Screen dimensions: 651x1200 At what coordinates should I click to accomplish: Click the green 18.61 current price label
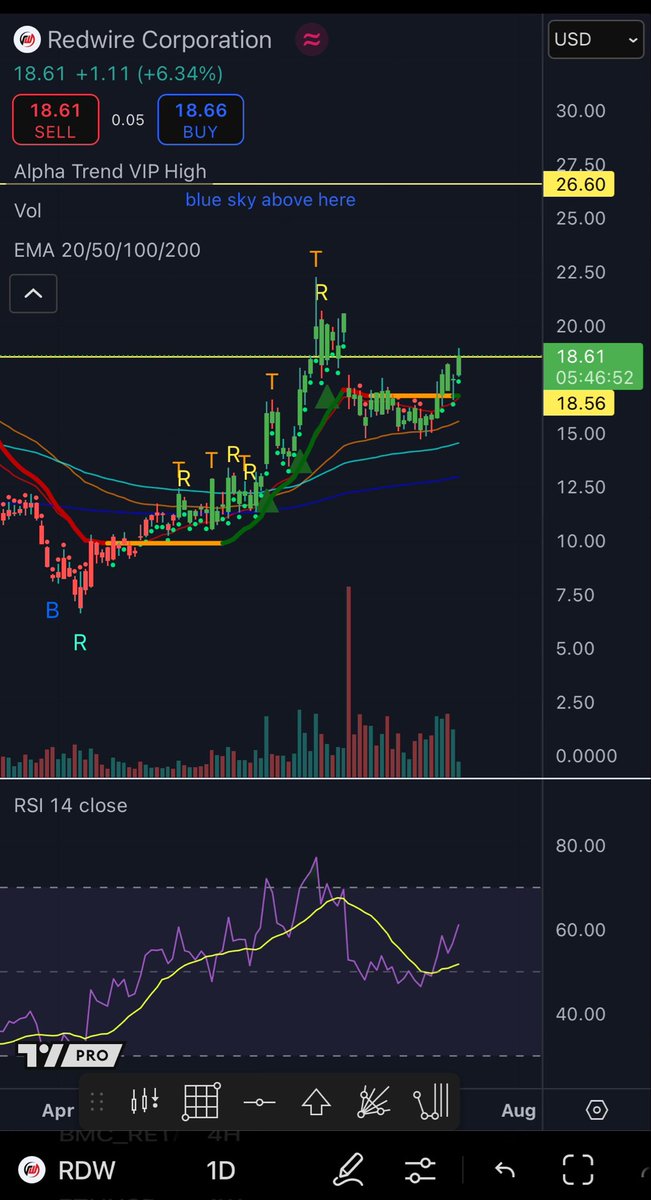tap(592, 366)
